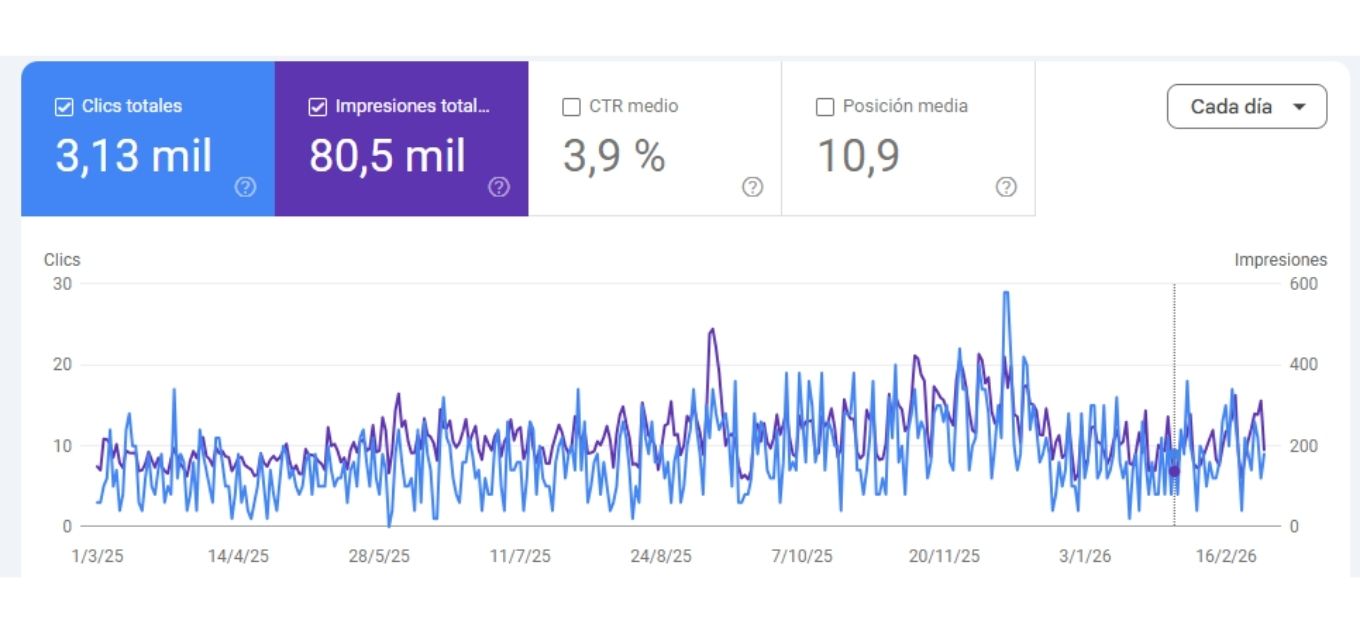Viewport: 1360px width, 633px height.
Task: Open the Posición media help icon
Action: point(1006,187)
